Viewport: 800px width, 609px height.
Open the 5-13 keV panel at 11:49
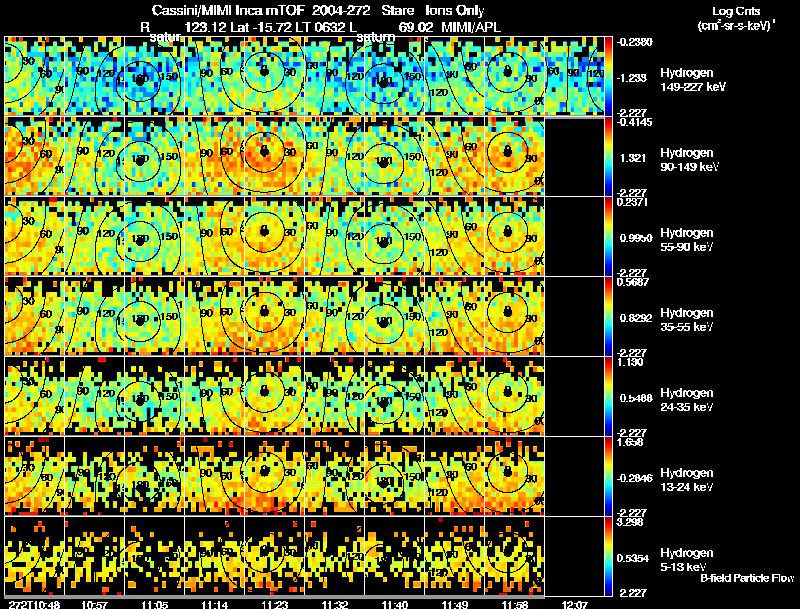click(455, 557)
